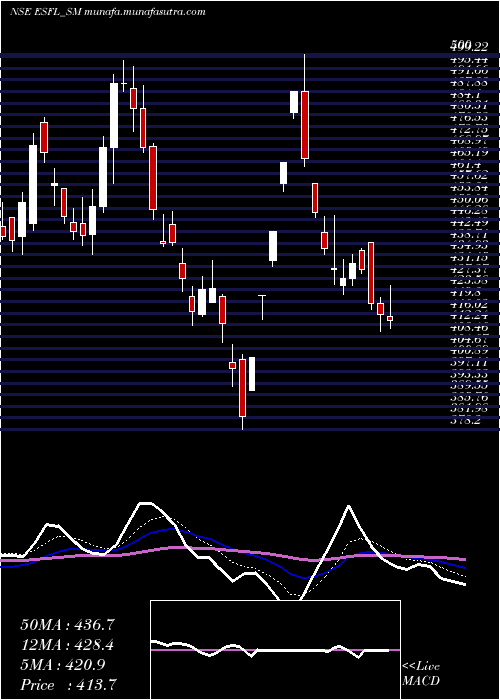Click the 397.11 price axis label
The height and width of the screenshot is (700, 500).
click(469, 363)
